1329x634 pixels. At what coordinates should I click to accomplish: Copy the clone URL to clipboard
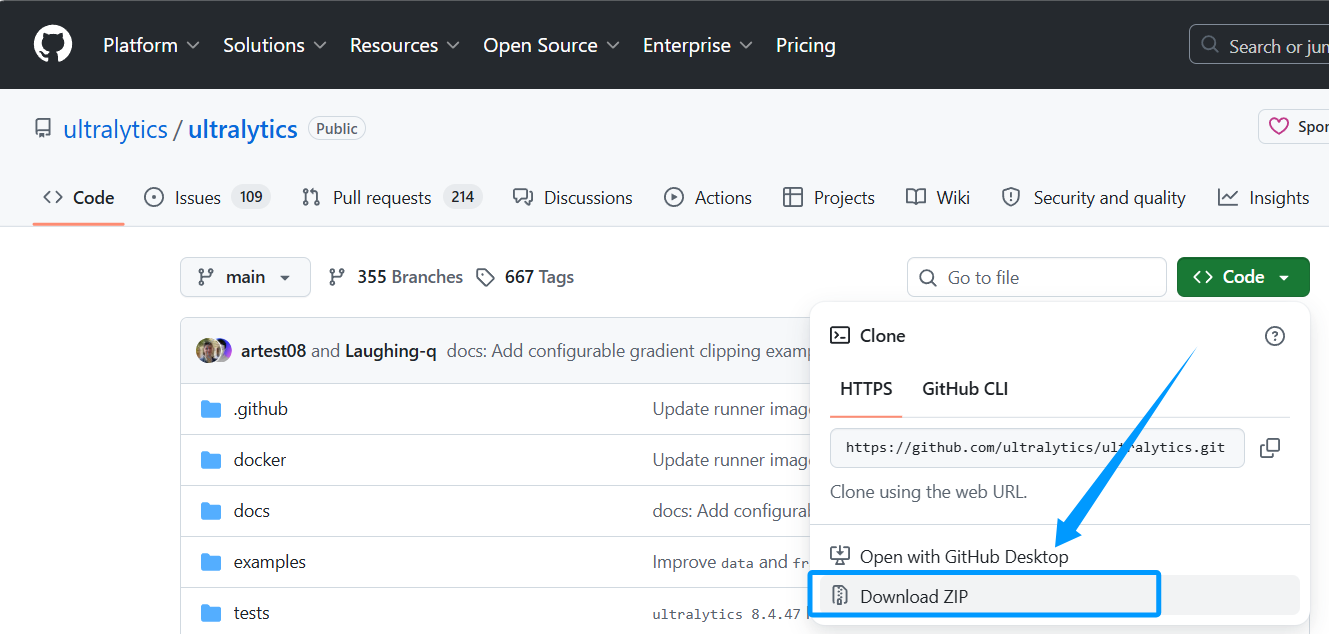click(1270, 448)
